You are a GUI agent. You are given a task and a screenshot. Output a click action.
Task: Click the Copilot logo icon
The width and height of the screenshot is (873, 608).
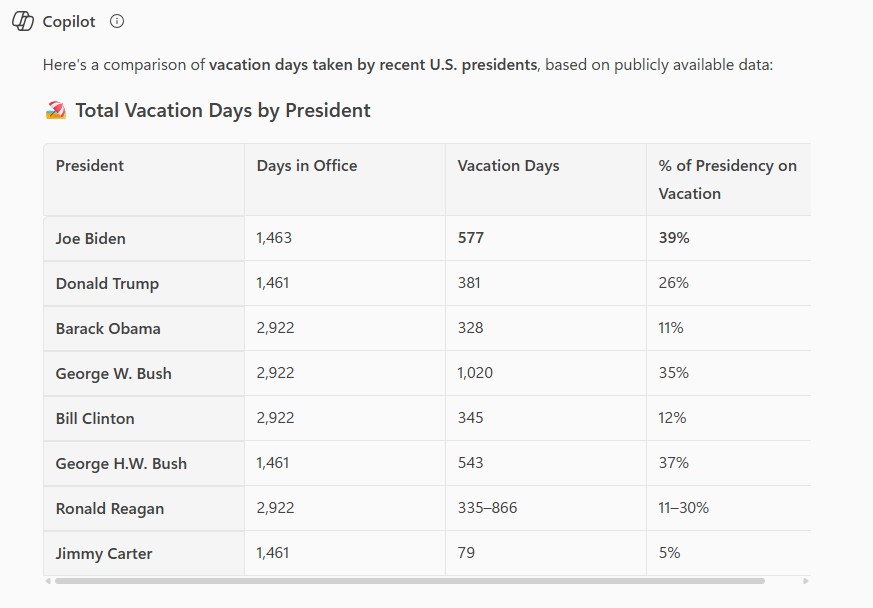[x=23, y=21]
